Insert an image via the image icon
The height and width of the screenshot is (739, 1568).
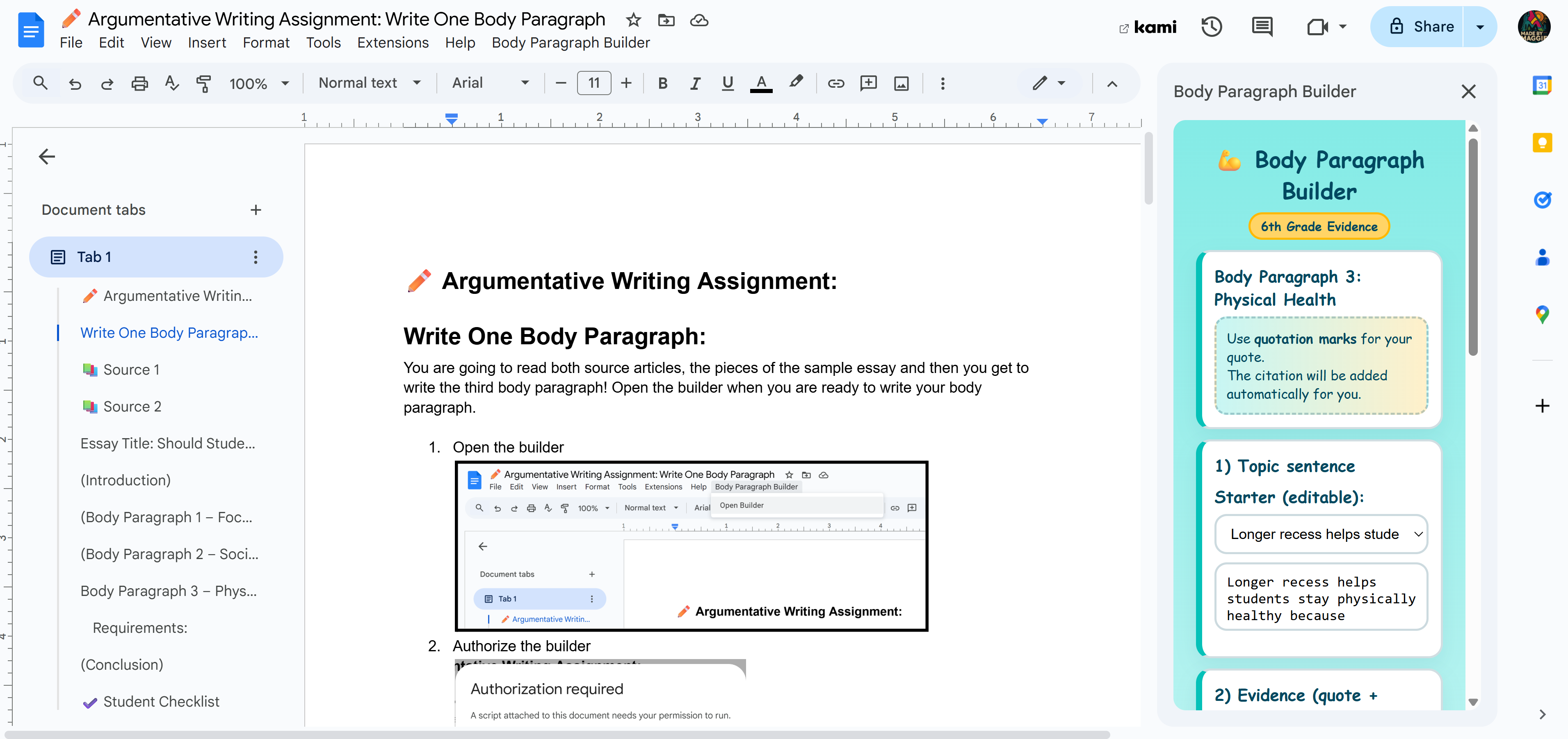pos(902,83)
